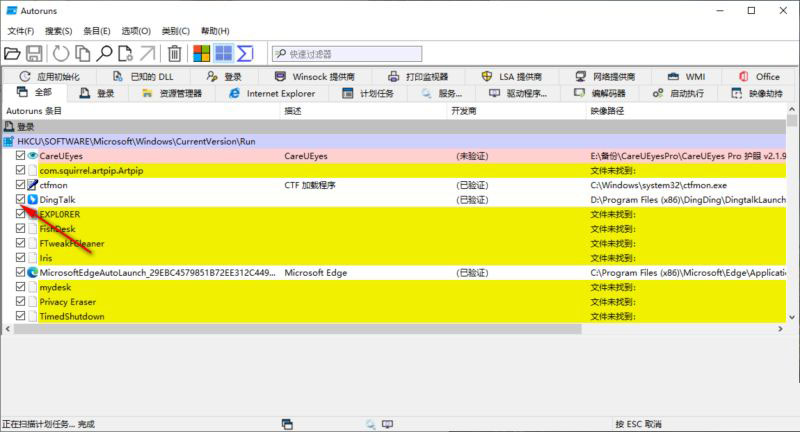Open the 选项(O) menu

coord(136,31)
